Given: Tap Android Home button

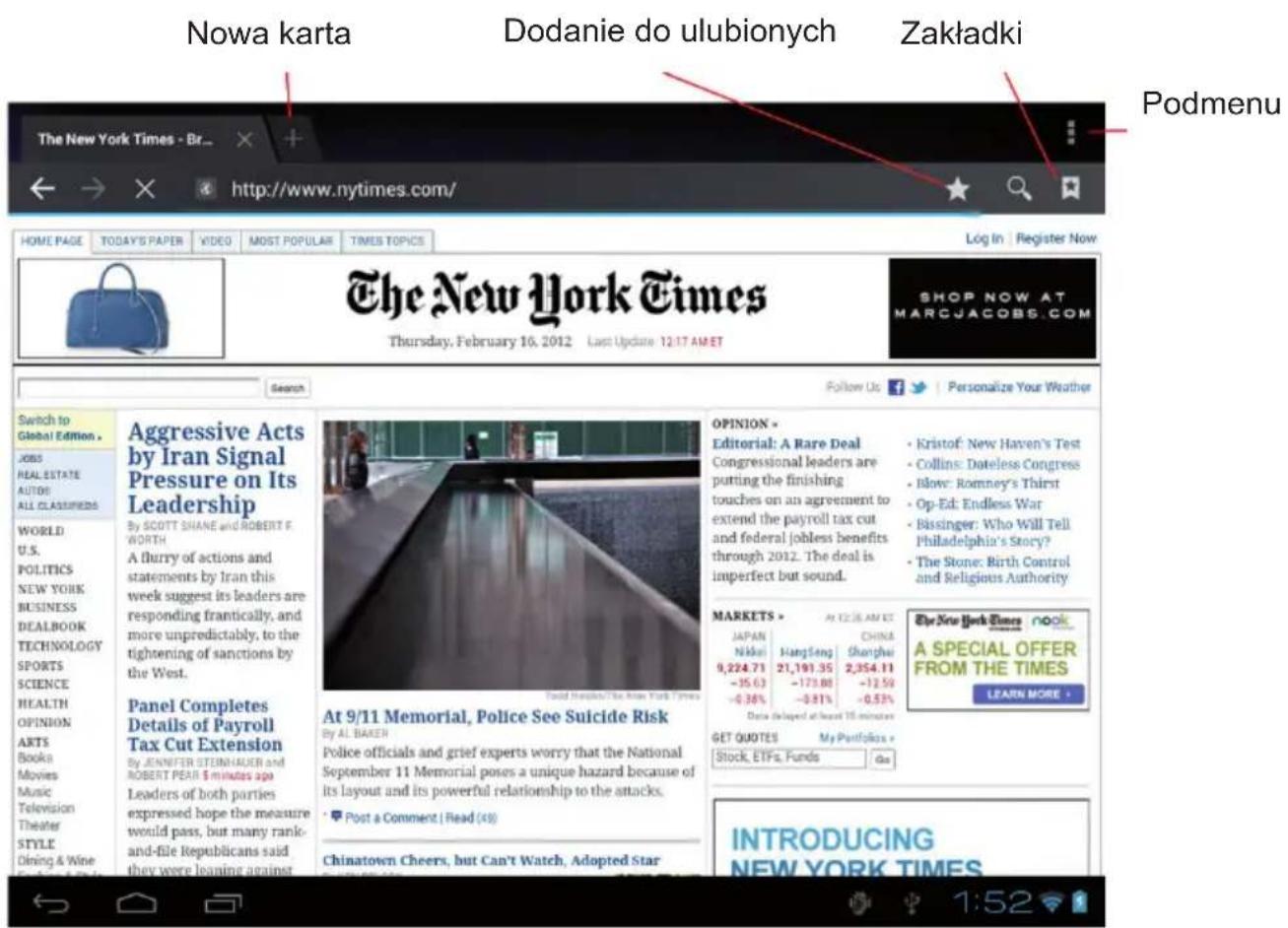Looking at the screenshot, I should tap(138, 902).
